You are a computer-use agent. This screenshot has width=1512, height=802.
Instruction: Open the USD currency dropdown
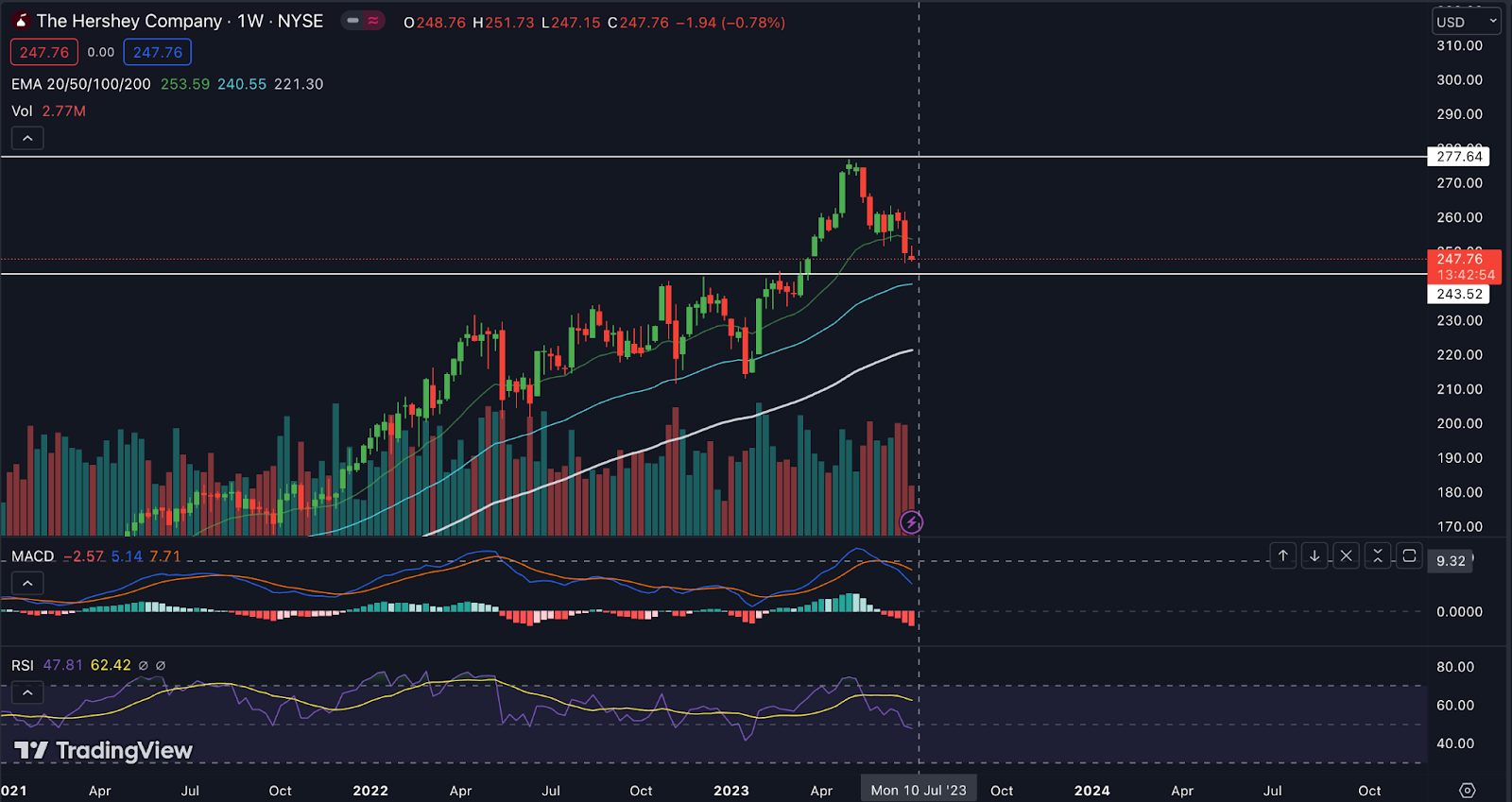point(1467,22)
